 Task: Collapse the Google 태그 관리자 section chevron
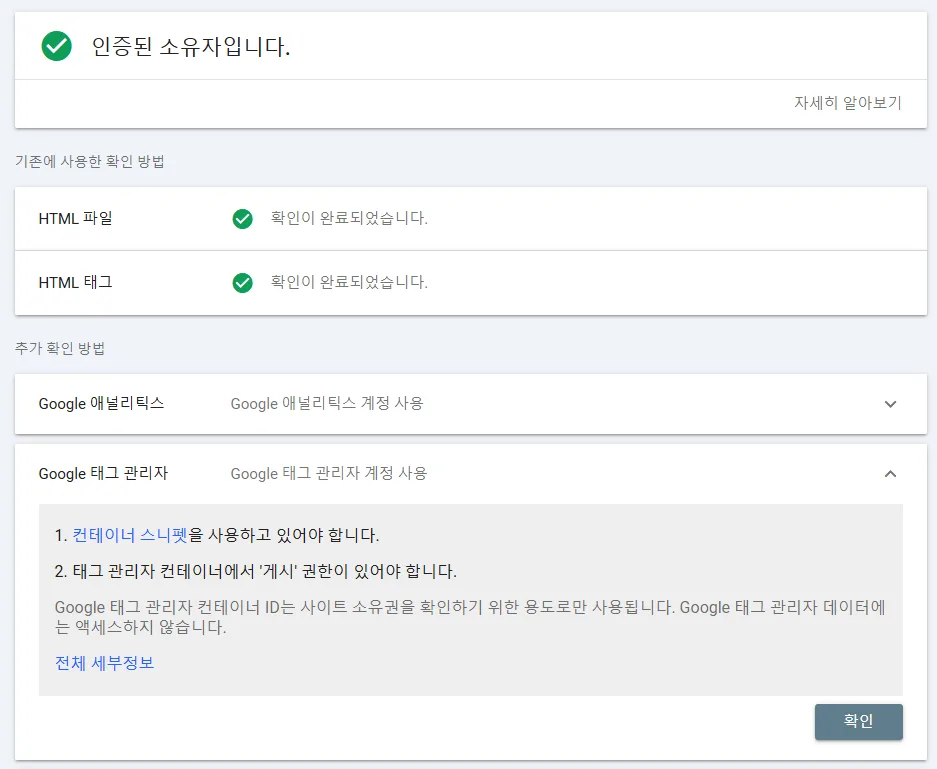(890, 474)
